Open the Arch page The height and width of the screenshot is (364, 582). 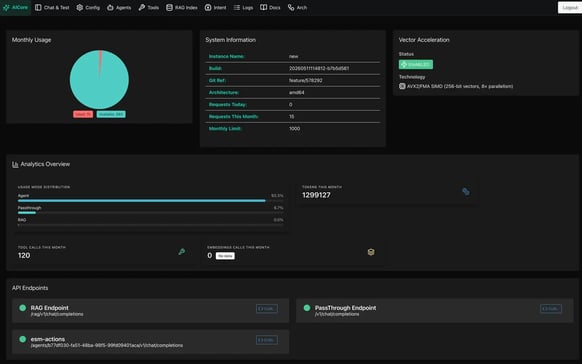pos(297,7)
